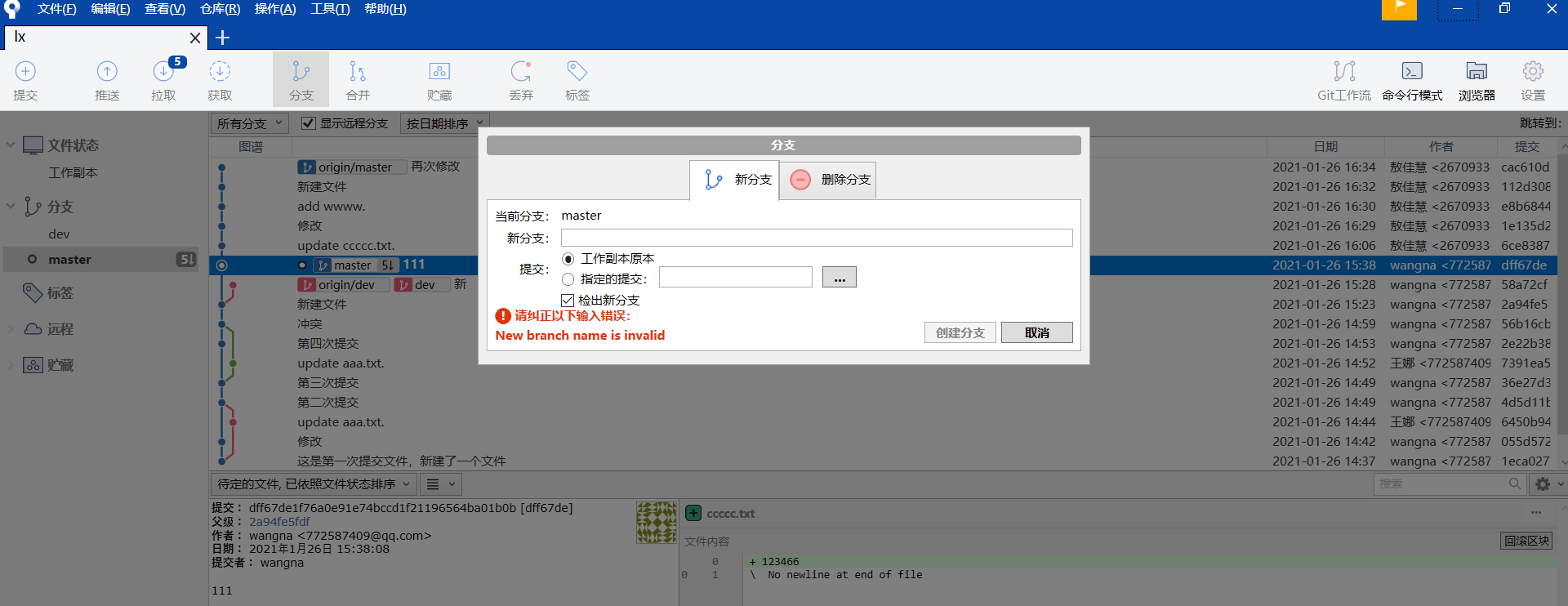Click the ellipsis menu beside ccccc.txt
This screenshot has width=1568, height=606.
(x=1536, y=513)
